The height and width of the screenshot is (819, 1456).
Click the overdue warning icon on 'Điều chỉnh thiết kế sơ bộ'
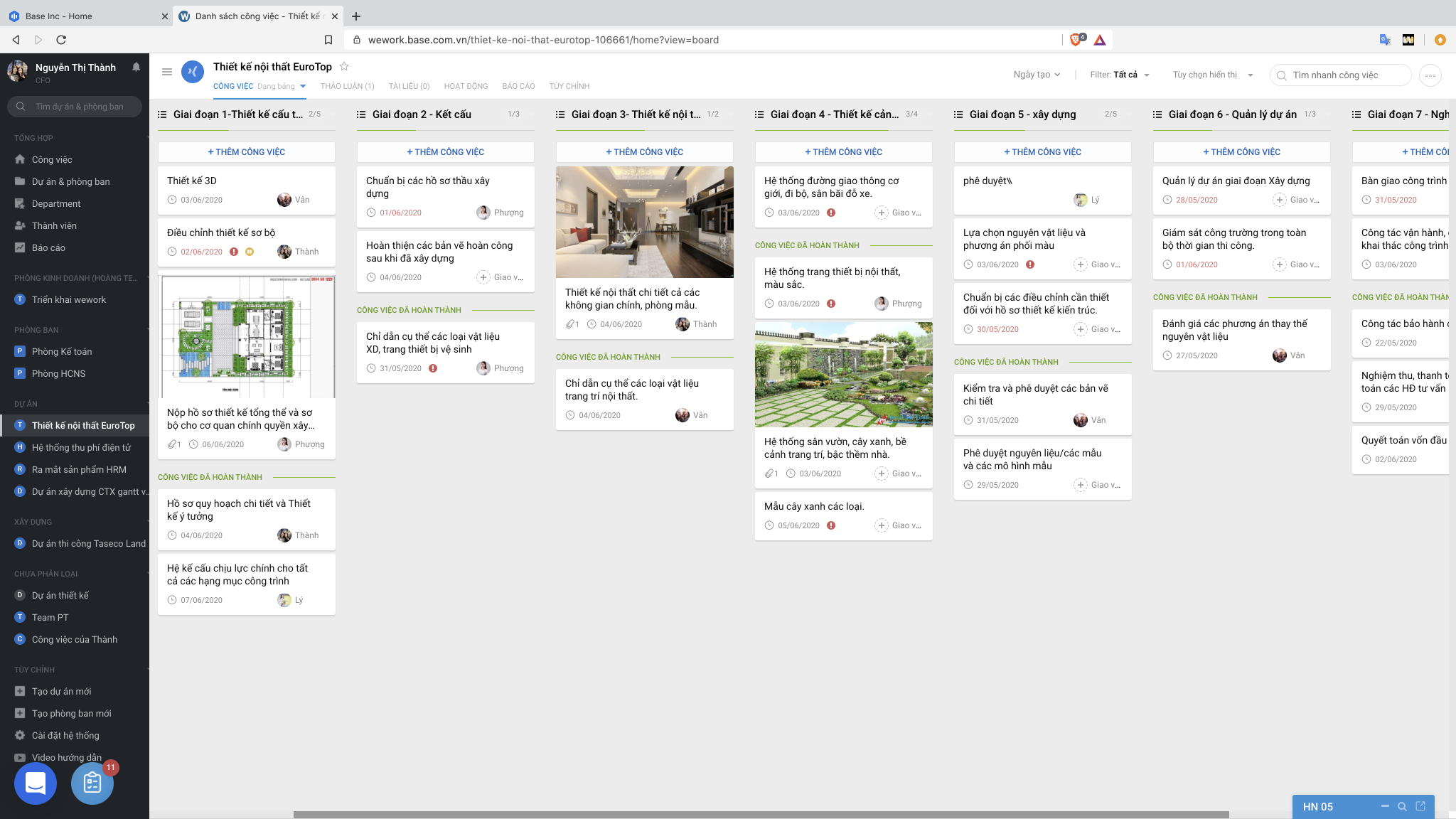[233, 251]
